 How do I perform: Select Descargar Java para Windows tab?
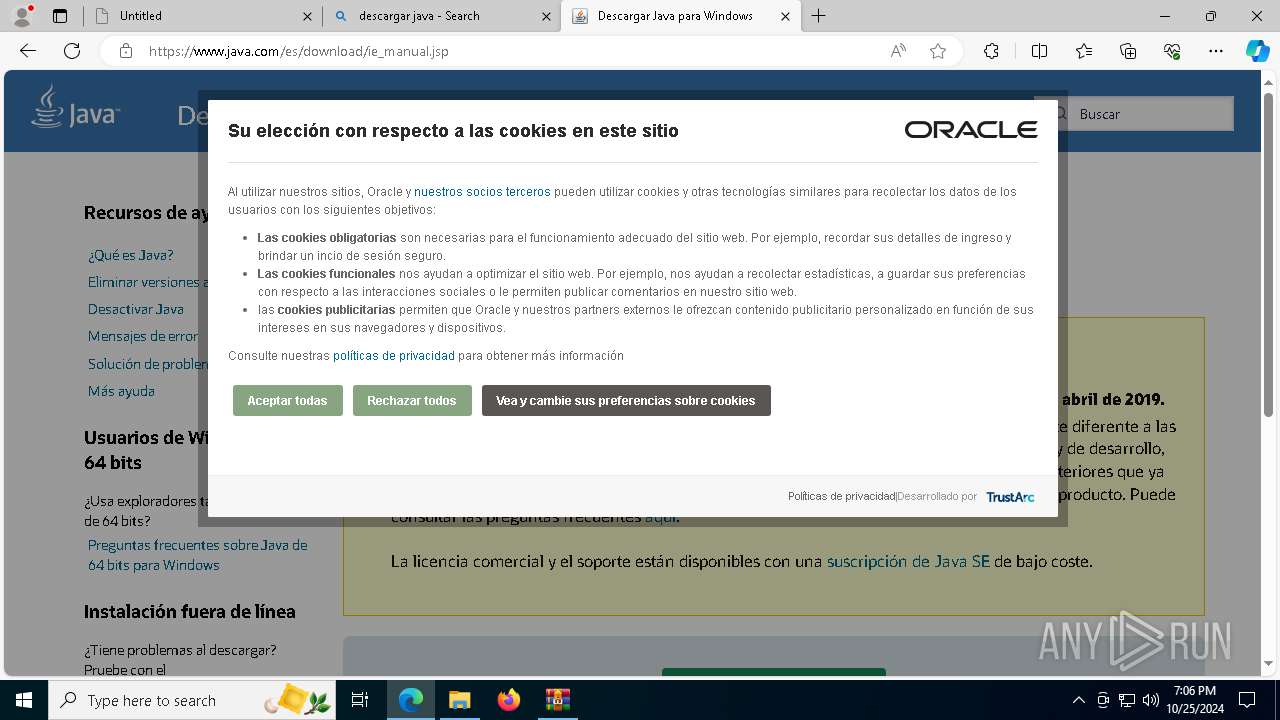(x=681, y=16)
